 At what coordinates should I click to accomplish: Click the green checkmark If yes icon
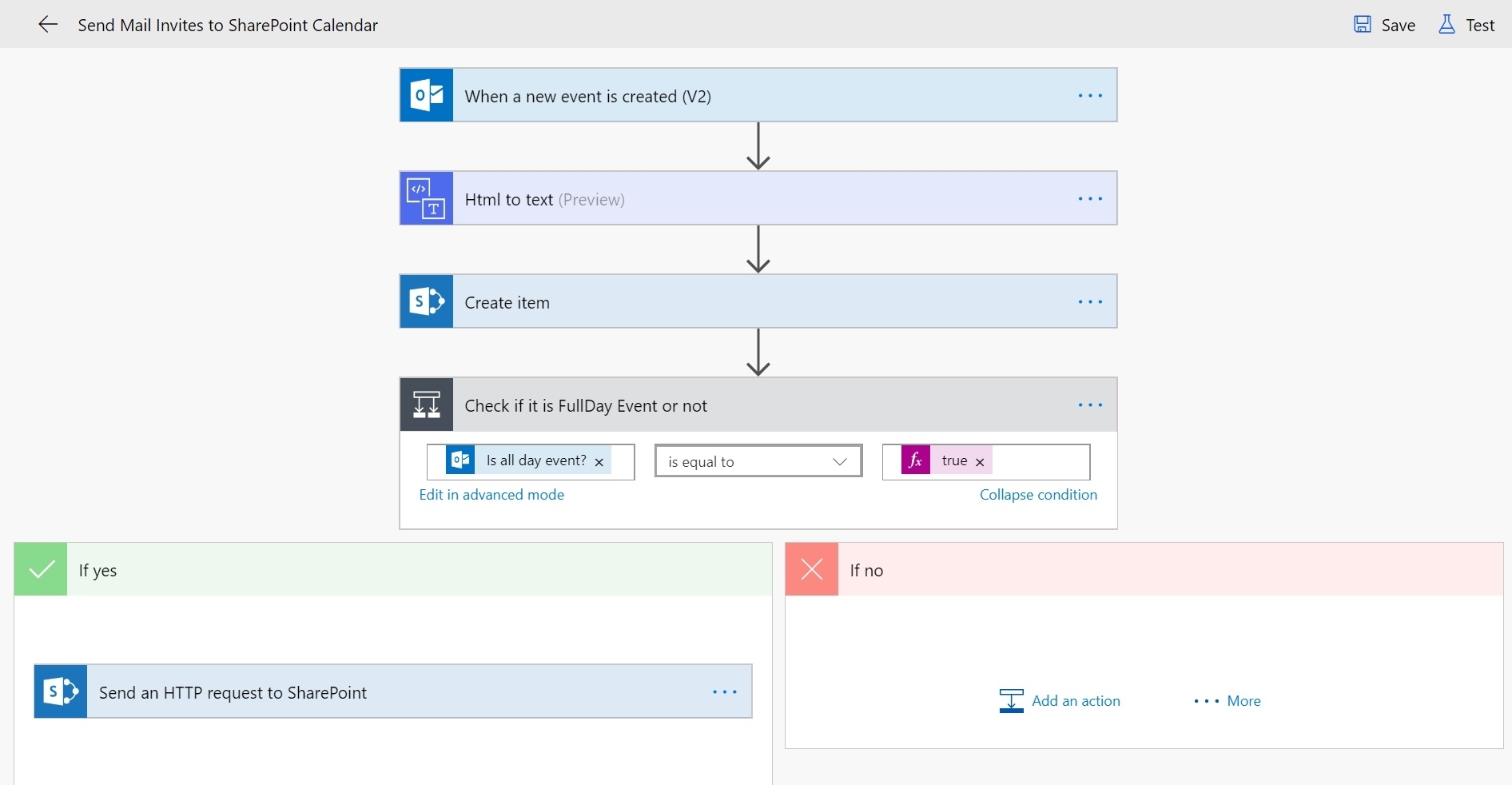(x=41, y=569)
